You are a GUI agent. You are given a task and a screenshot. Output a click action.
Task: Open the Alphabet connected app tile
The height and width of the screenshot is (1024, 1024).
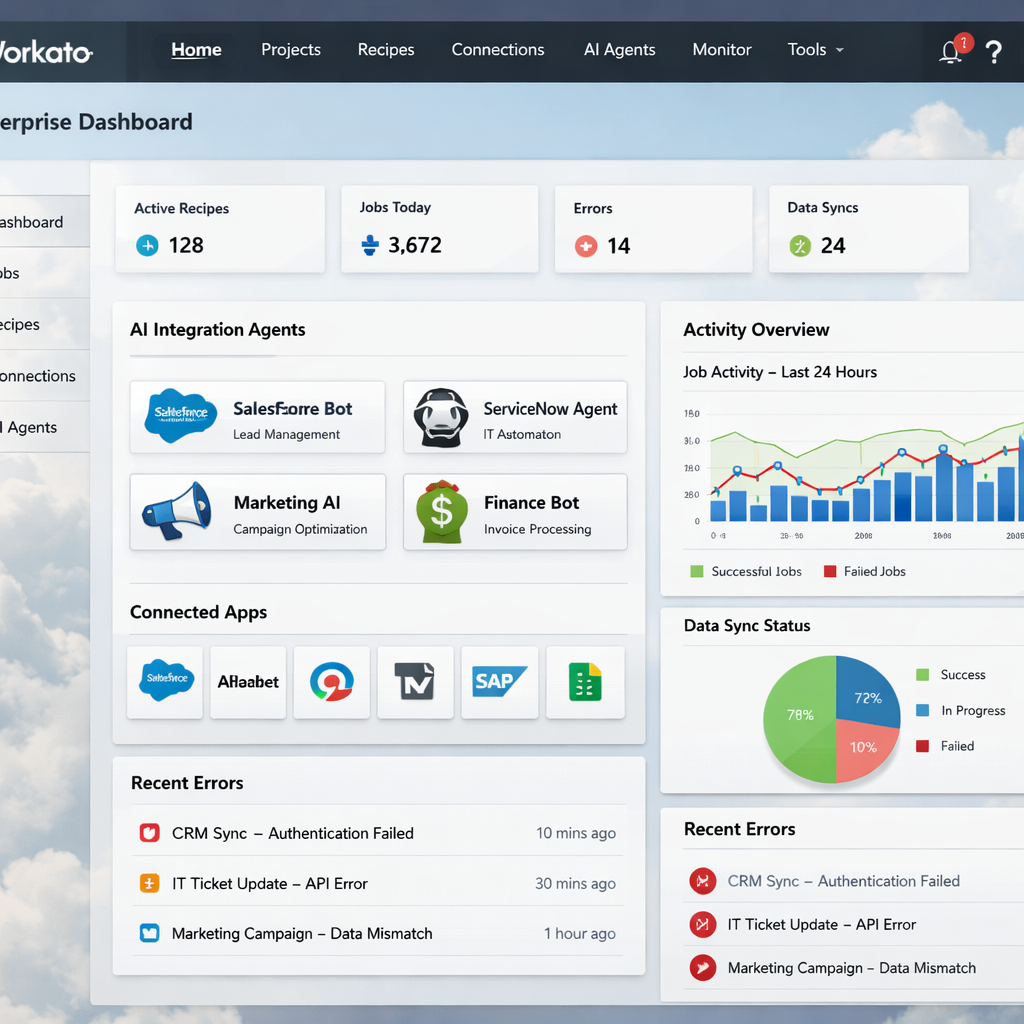click(x=248, y=682)
